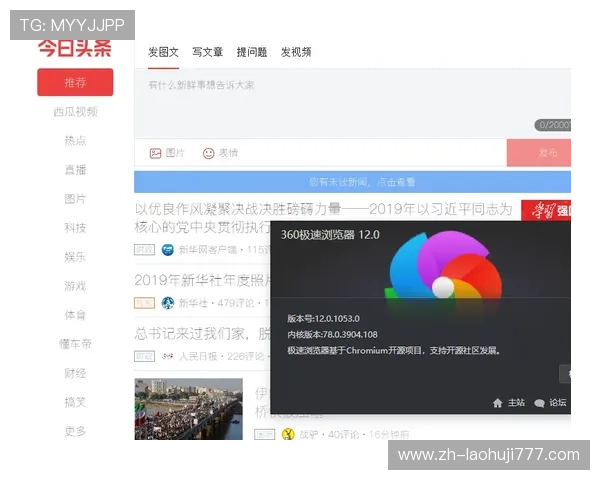This screenshot has width=600, height=480.
Task: Click the 新华社 avatar icon
Action: (168, 303)
